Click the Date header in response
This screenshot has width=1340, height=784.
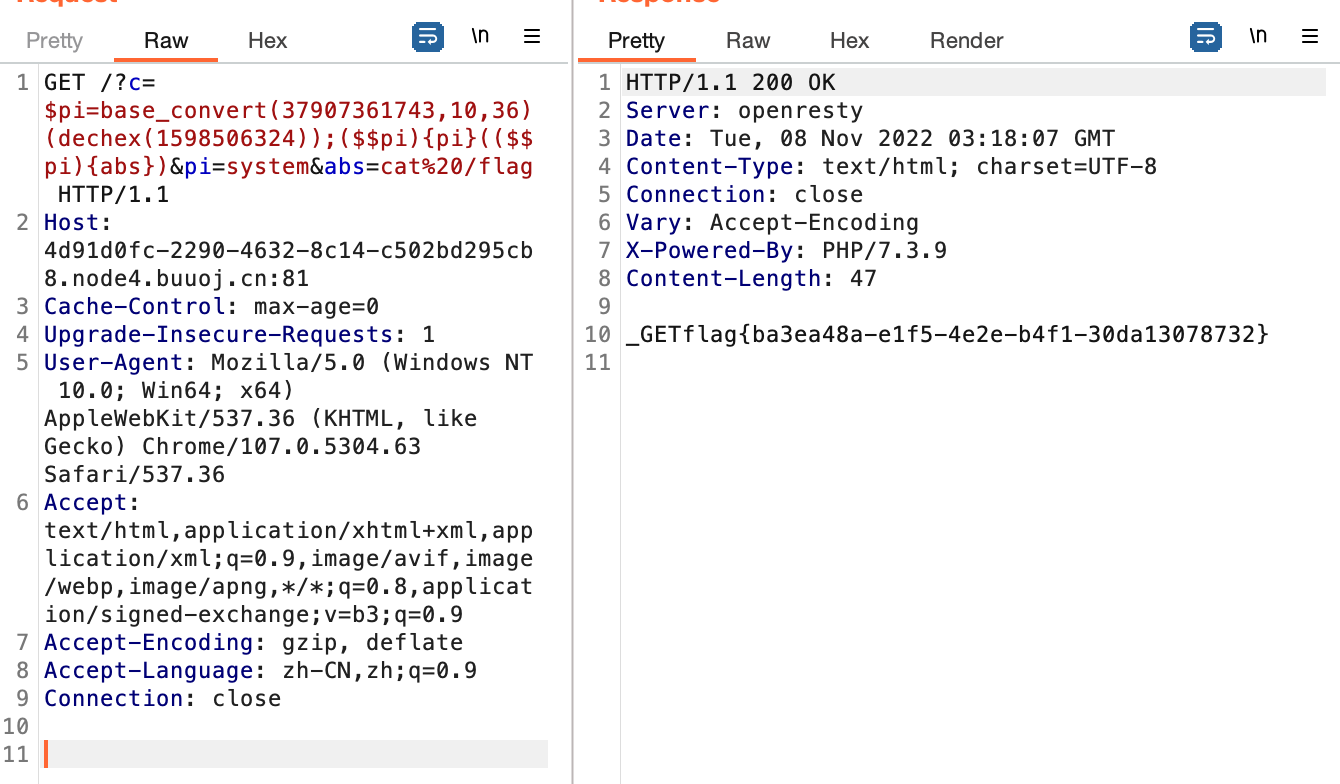(x=870, y=138)
